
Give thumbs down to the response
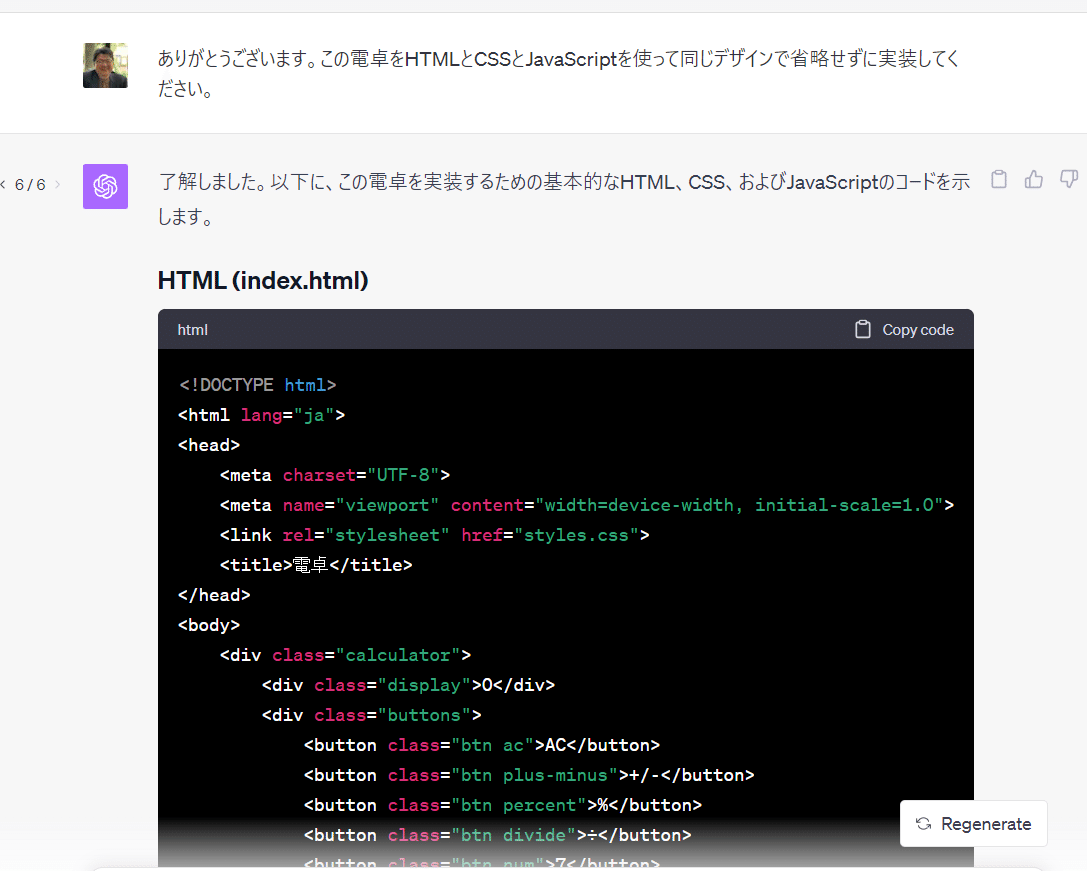tap(1069, 180)
